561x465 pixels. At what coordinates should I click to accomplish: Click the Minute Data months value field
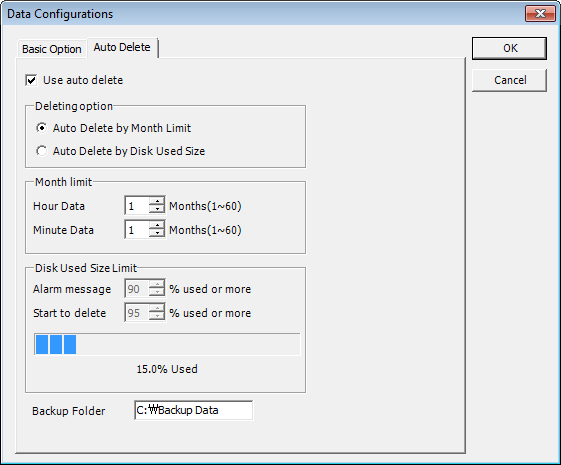pyautogui.click(x=137, y=229)
